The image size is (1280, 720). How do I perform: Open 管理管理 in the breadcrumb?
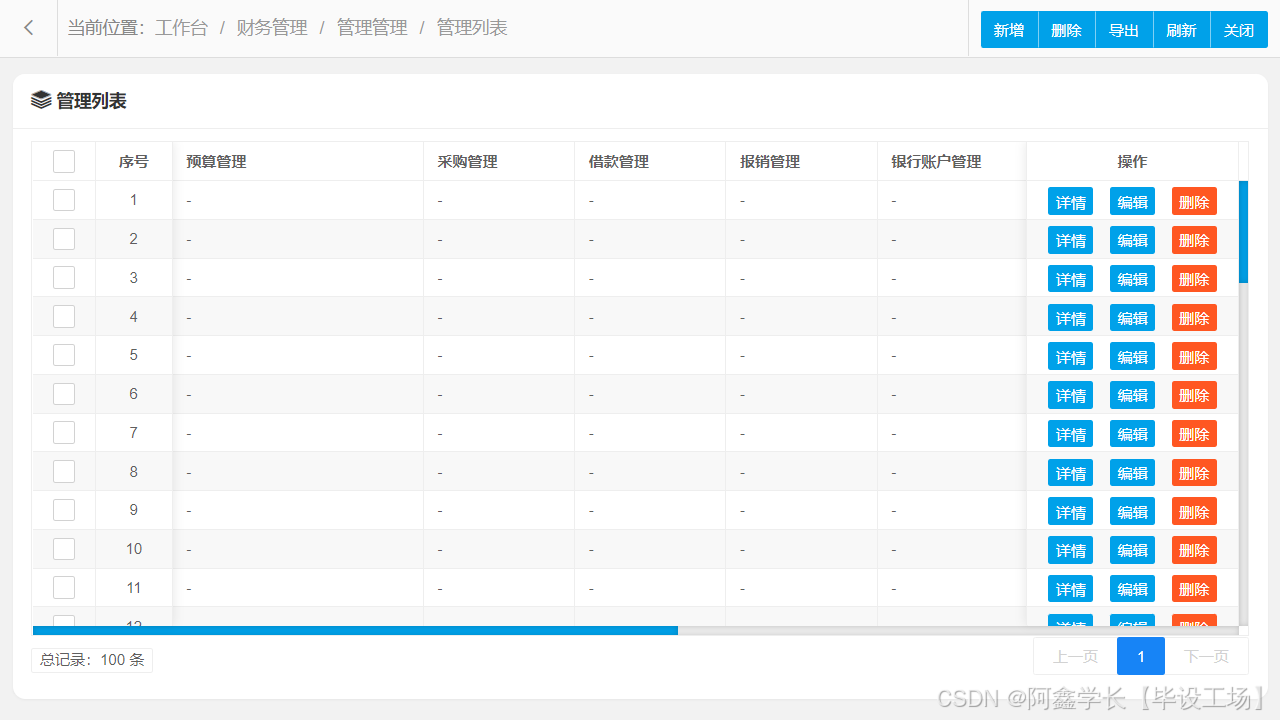372,28
